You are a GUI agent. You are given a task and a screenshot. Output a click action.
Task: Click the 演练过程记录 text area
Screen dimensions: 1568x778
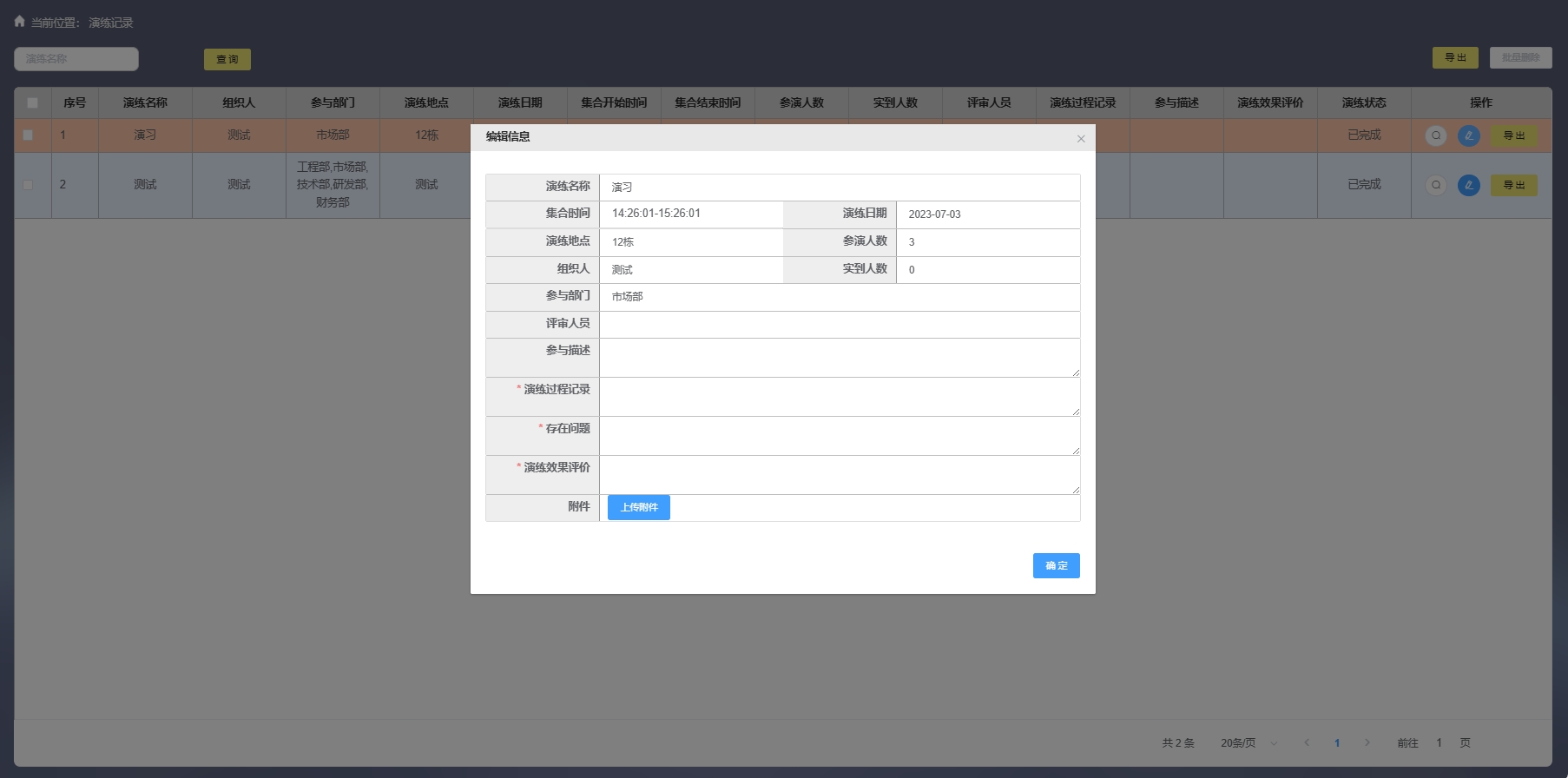[839, 397]
